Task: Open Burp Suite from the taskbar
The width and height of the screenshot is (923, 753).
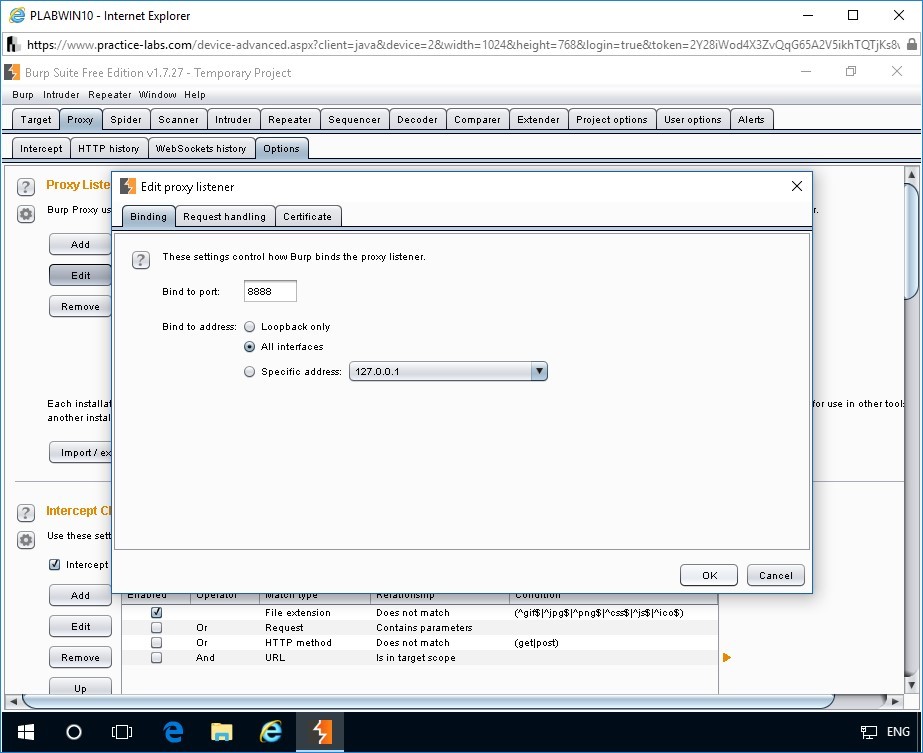Action: point(321,731)
